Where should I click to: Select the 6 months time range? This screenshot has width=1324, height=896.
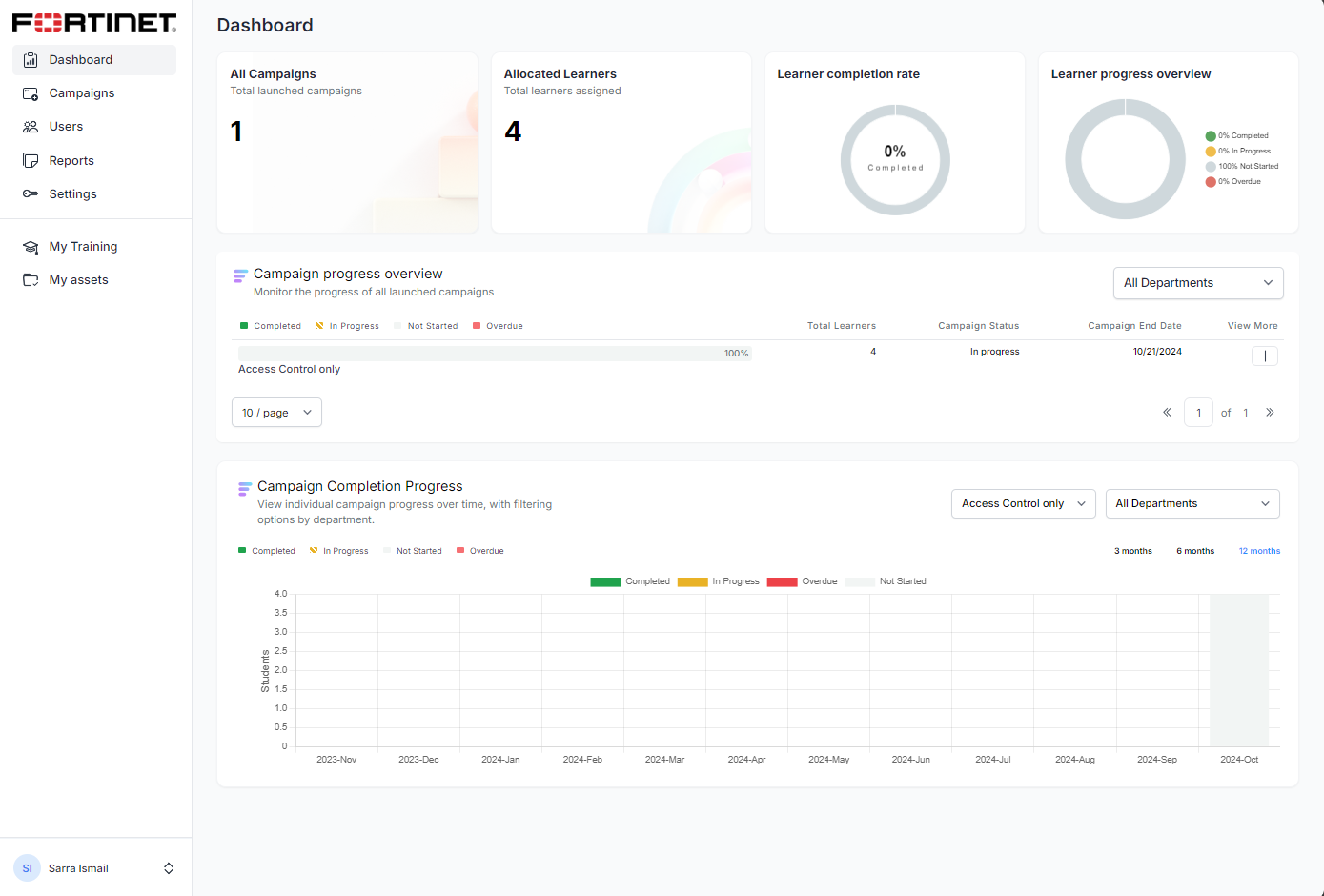click(1195, 551)
